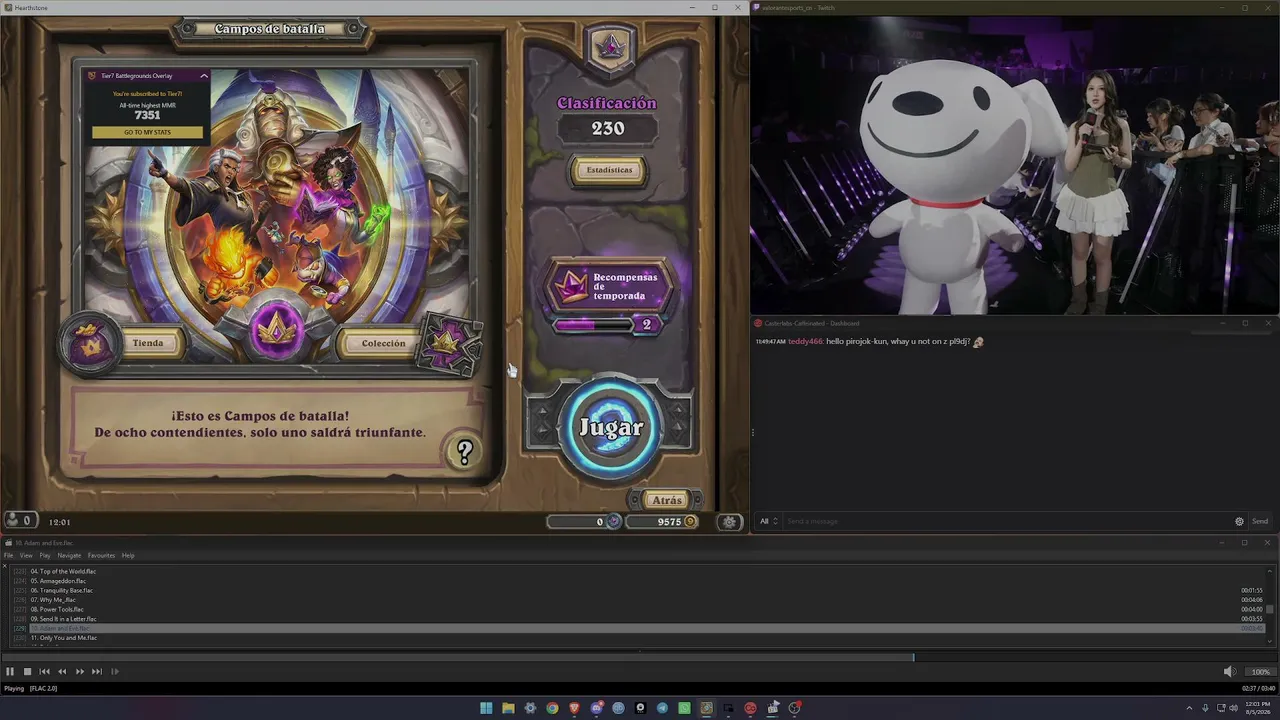The height and width of the screenshot is (720, 1280).
Task: Start a match with the Jugar button
Action: click(611, 427)
